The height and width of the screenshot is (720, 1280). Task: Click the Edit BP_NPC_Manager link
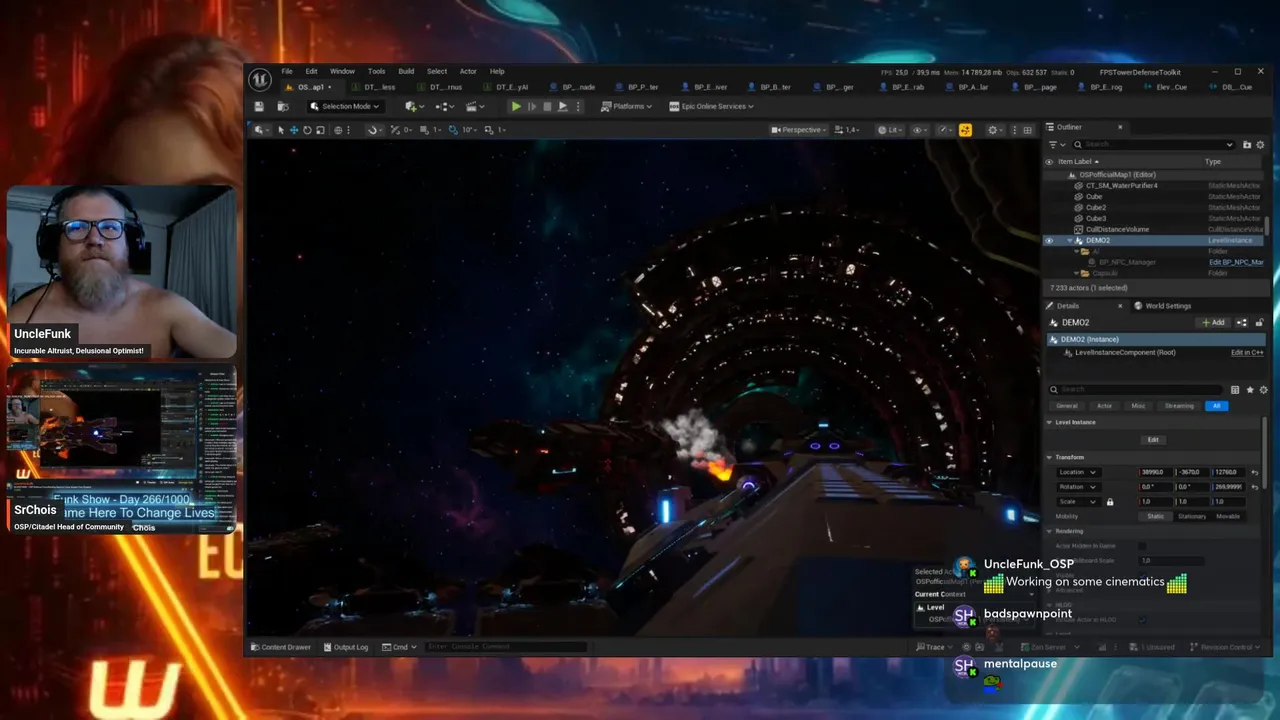coord(1236,263)
